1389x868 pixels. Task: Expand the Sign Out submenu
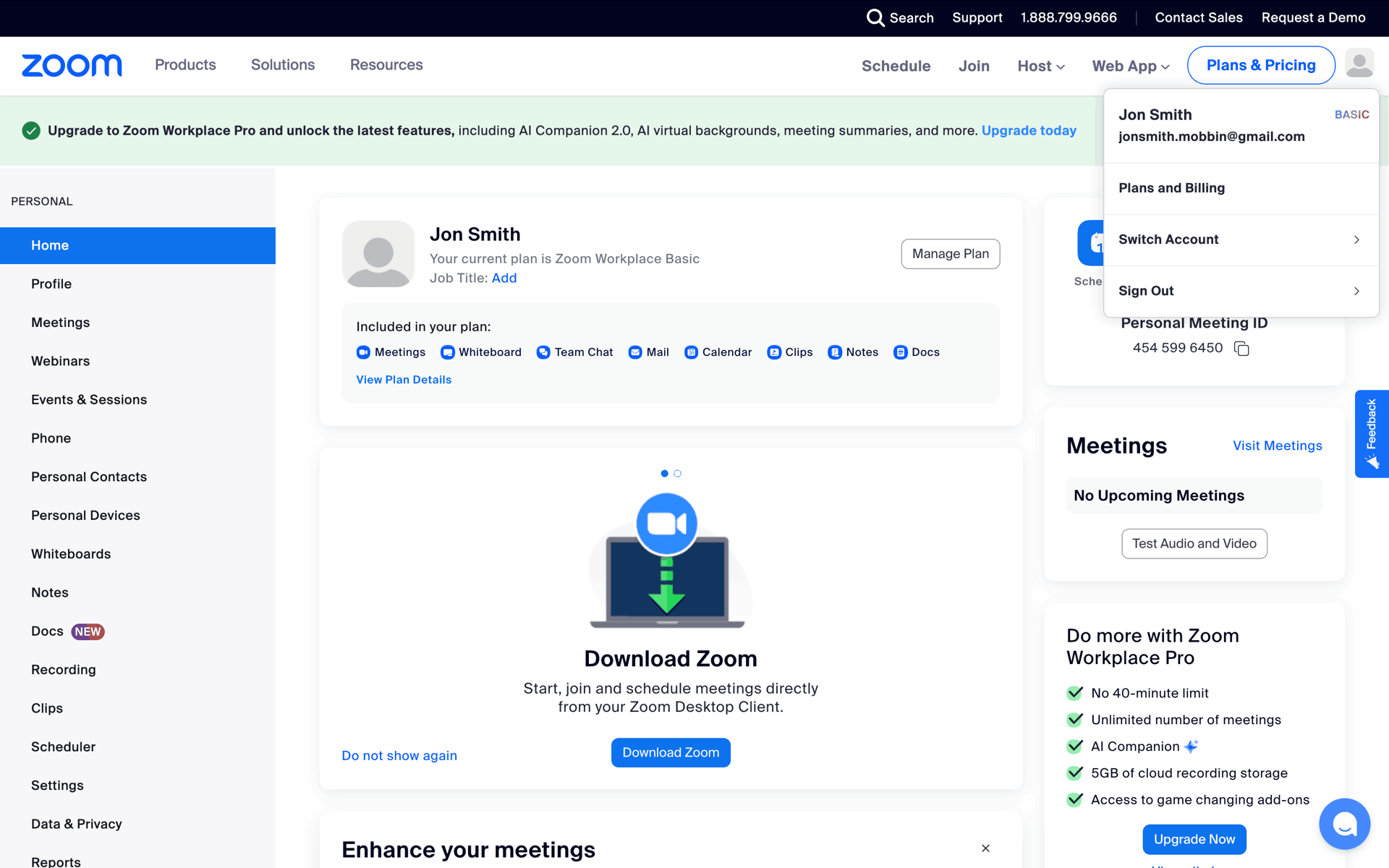click(x=1241, y=291)
